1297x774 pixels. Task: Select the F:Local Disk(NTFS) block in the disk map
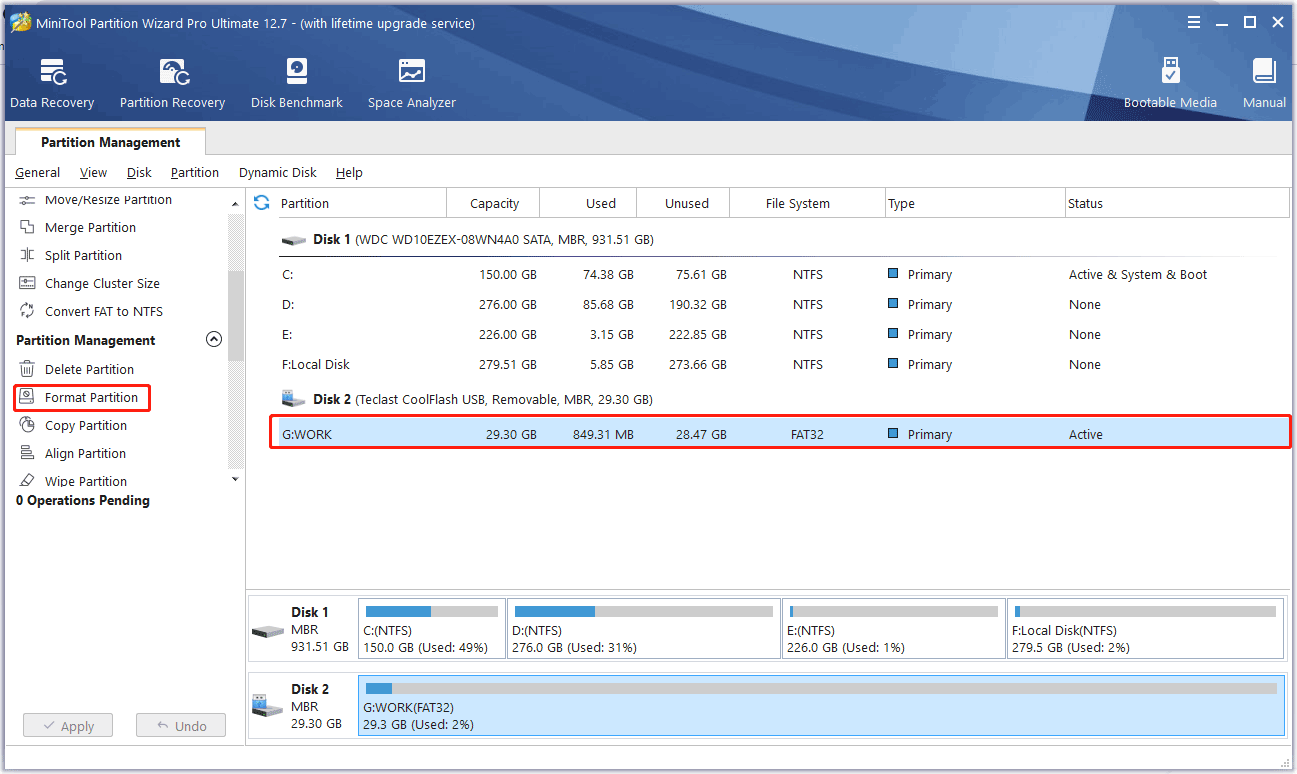point(1145,629)
